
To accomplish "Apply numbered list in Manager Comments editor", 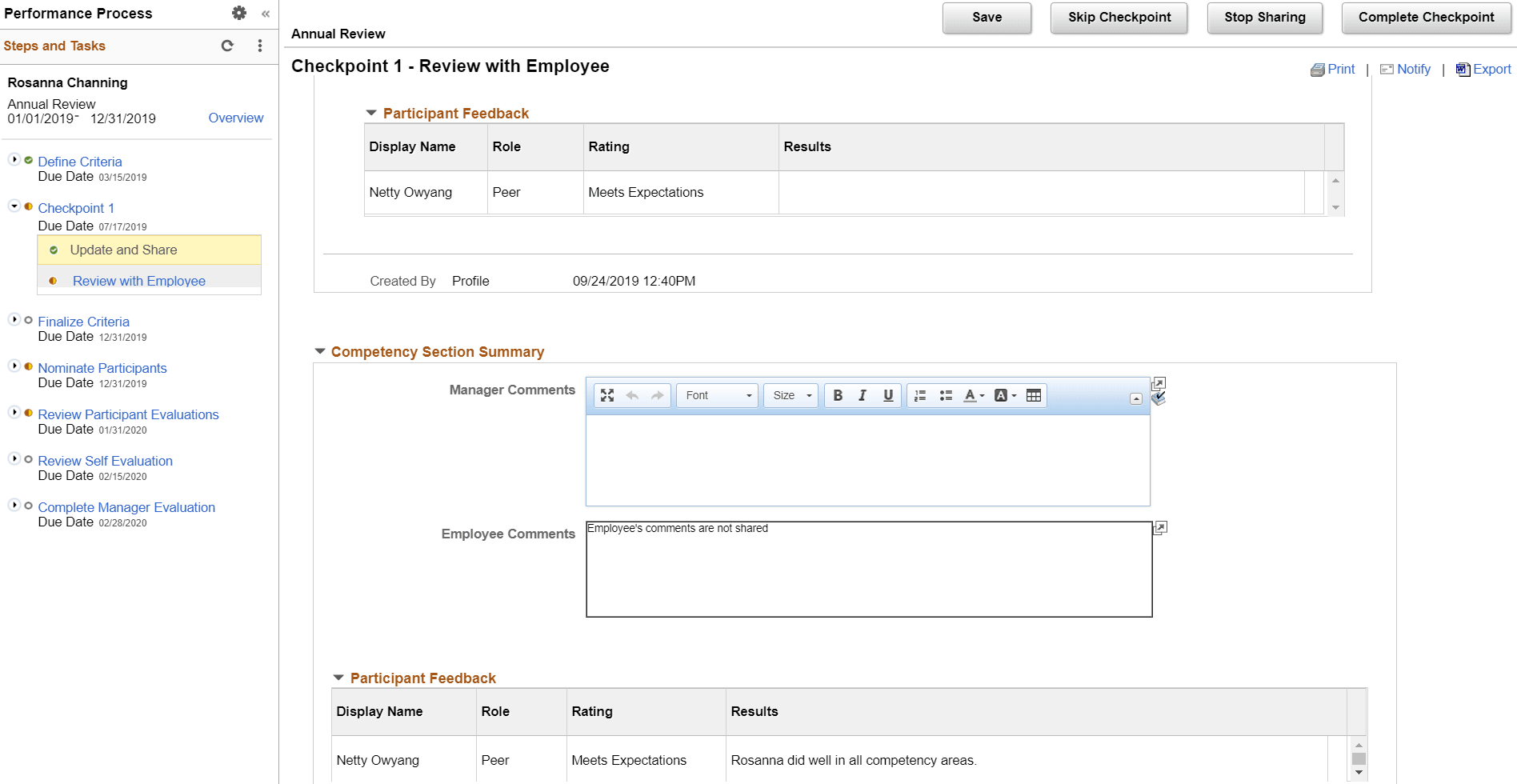I will [x=920, y=395].
